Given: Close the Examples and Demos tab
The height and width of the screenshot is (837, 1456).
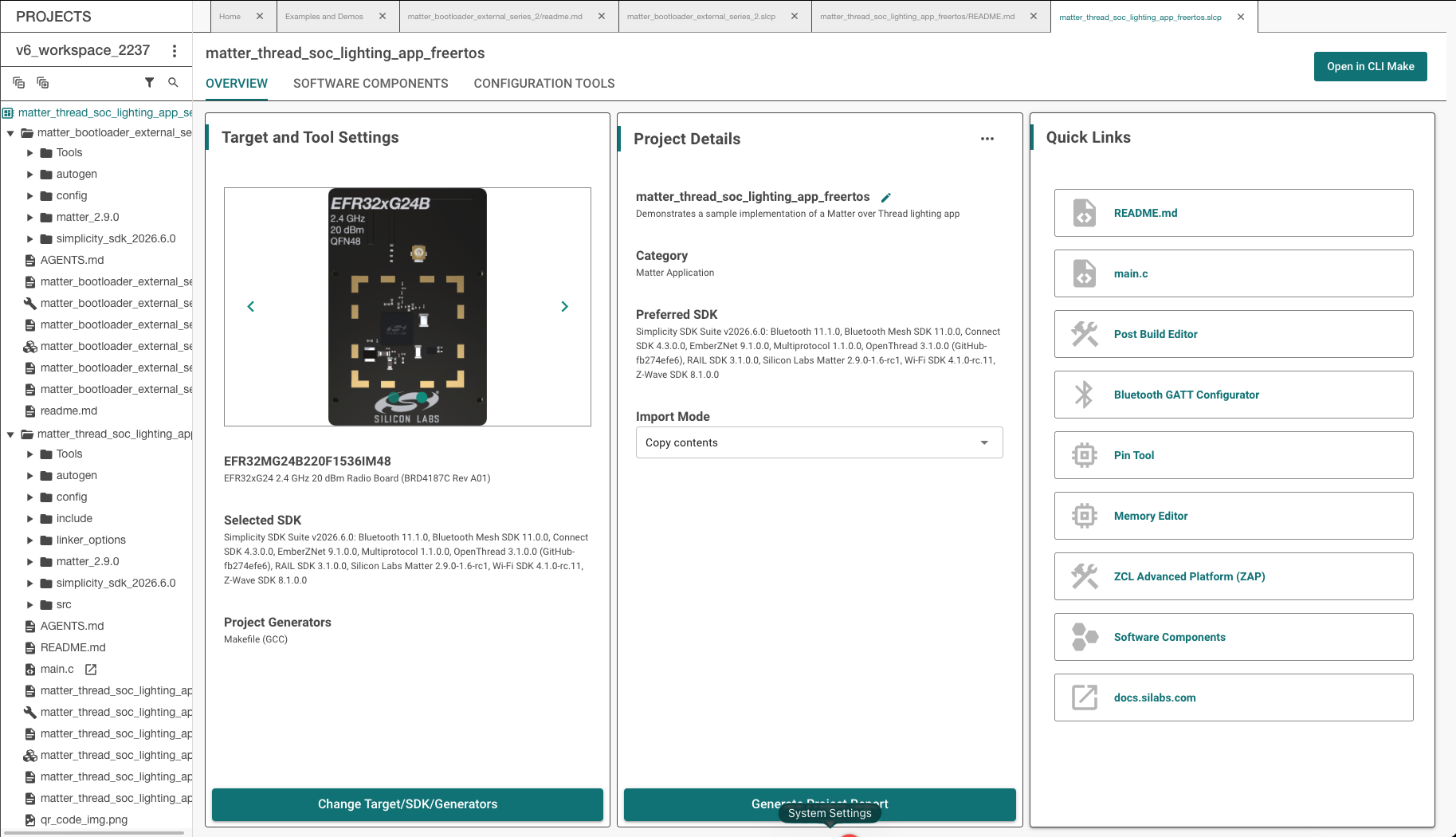Looking at the screenshot, I should [383, 16].
